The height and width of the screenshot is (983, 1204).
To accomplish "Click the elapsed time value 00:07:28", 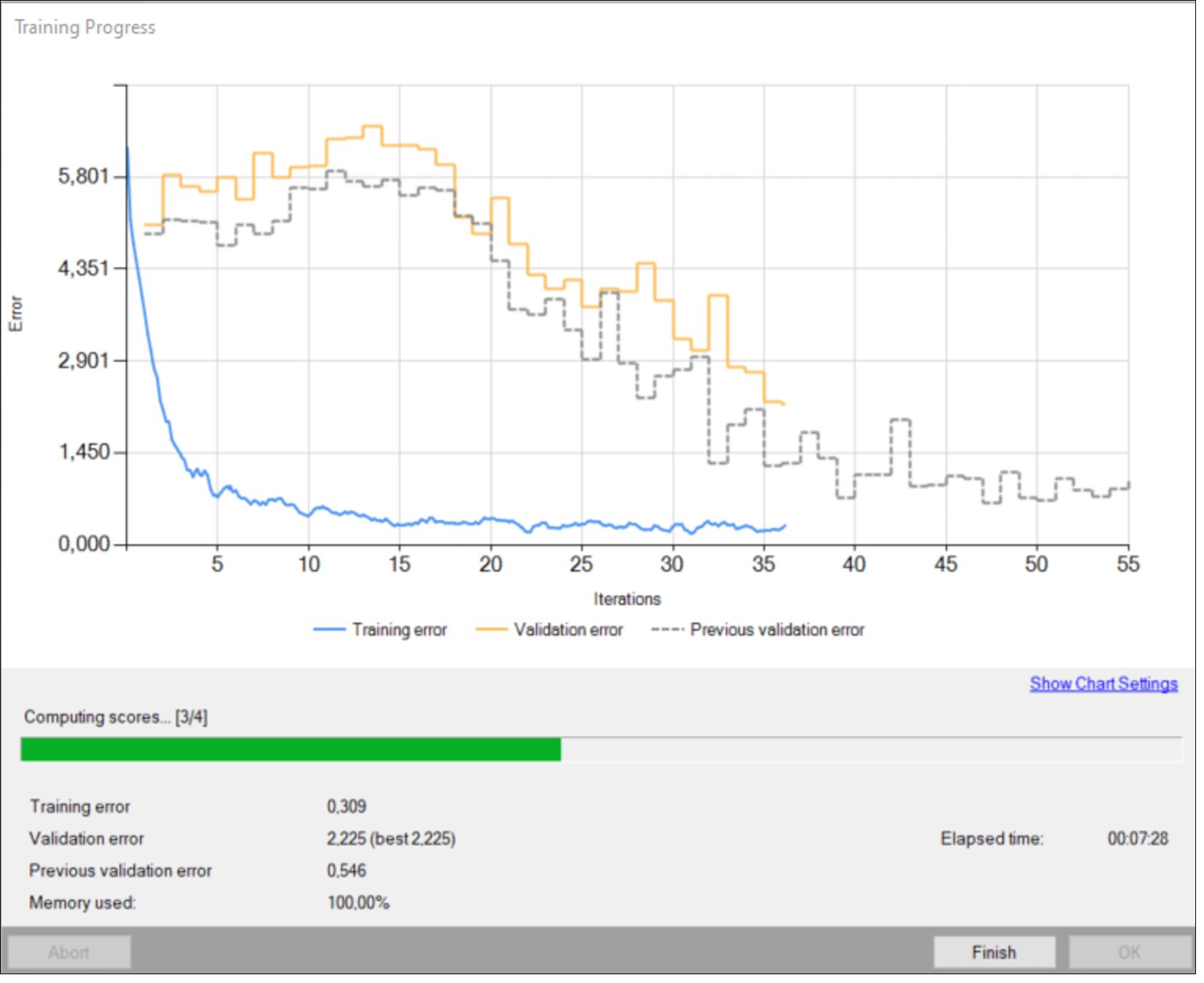I will pos(1137,839).
